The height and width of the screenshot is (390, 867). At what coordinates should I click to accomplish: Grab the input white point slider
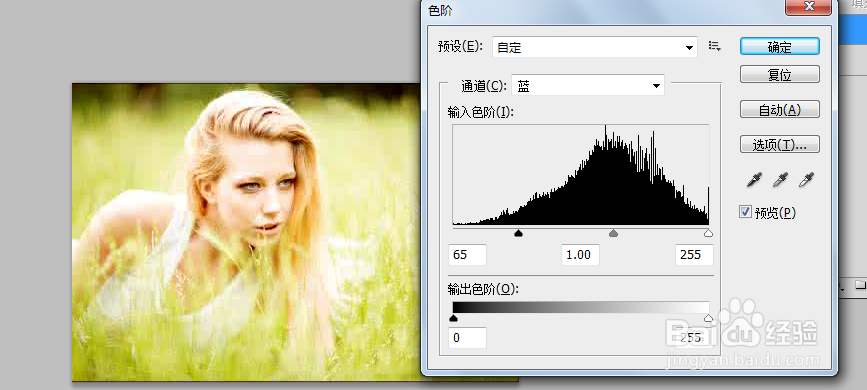tap(708, 233)
